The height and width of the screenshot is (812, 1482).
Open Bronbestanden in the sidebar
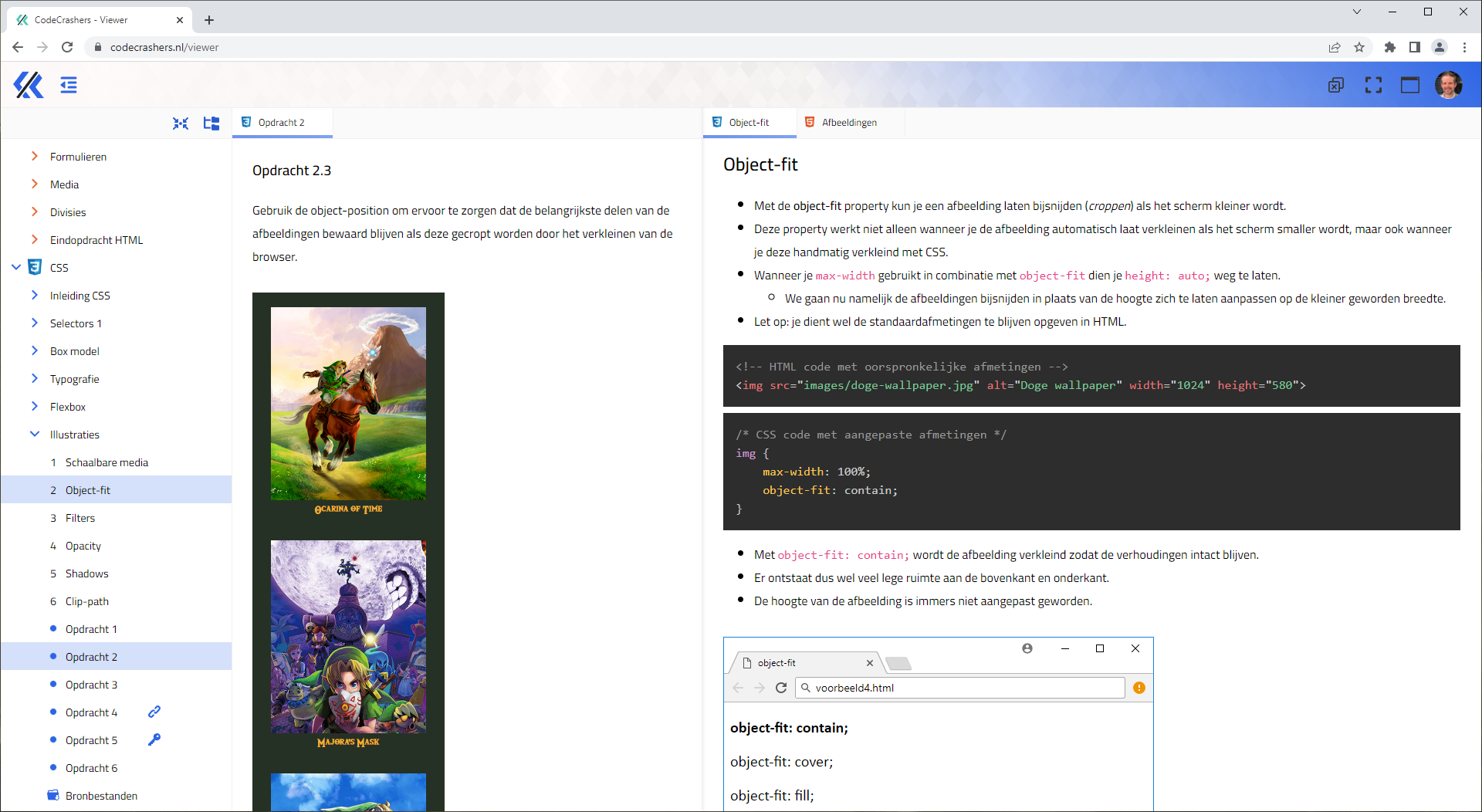coord(101,796)
